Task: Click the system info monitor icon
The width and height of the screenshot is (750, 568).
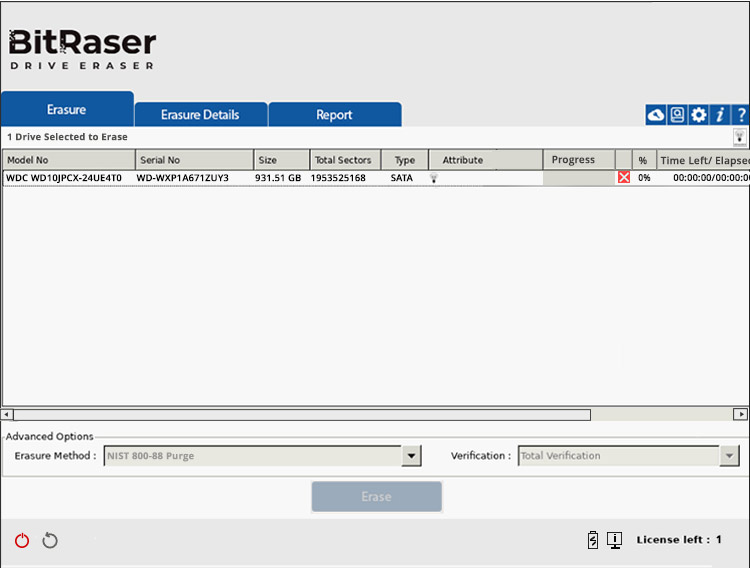Action: [615, 540]
